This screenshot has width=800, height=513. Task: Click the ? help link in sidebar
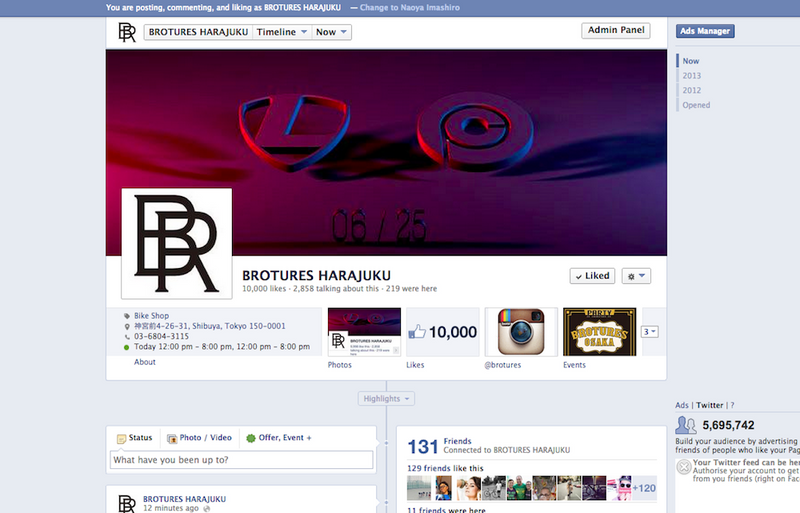pyautogui.click(x=732, y=405)
